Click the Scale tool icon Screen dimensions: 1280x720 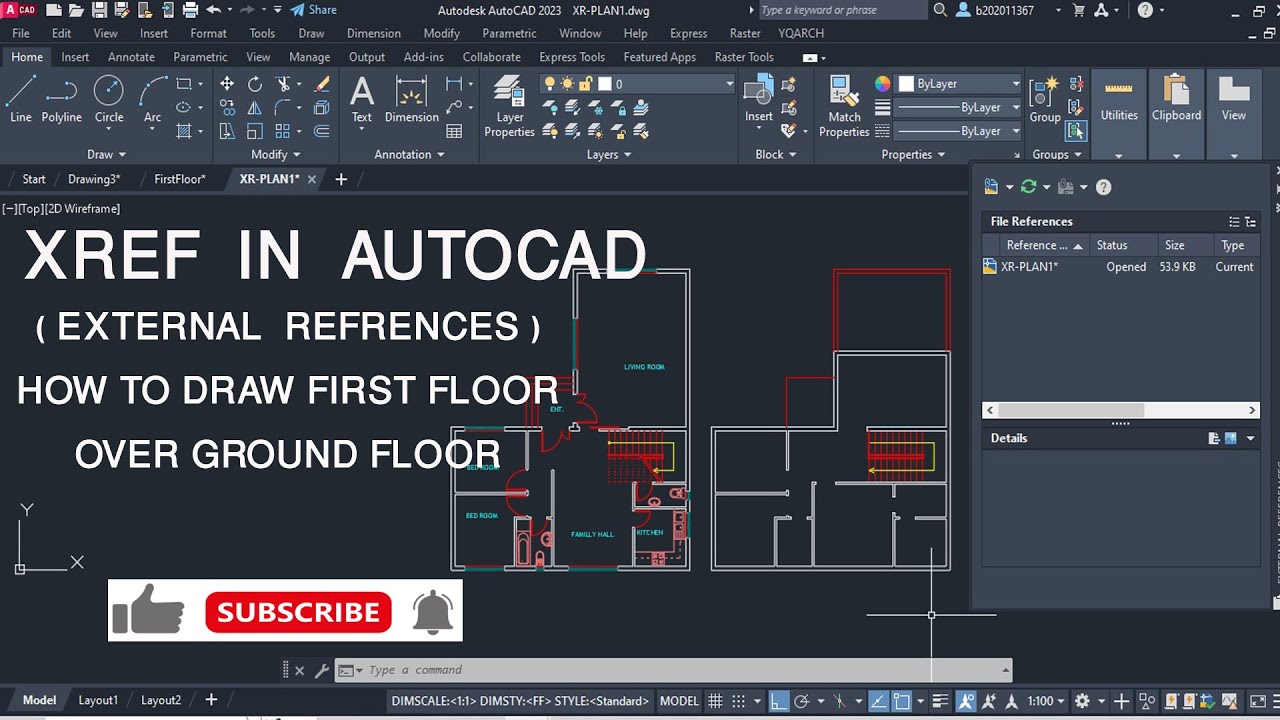click(255, 131)
